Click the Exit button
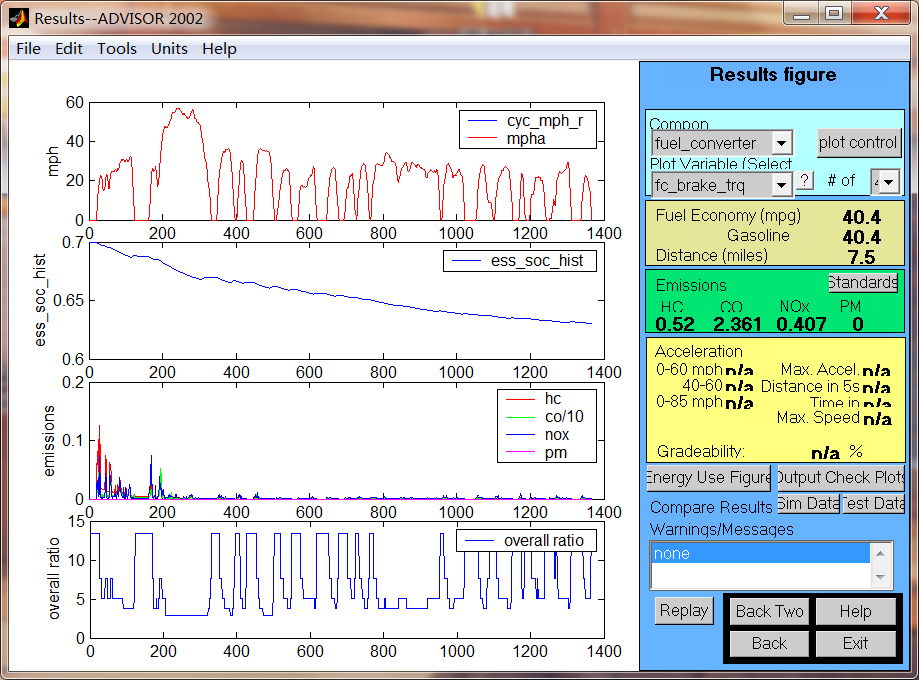Image resolution: width=919 pixels, height=680 pixels. pos(855,643)
